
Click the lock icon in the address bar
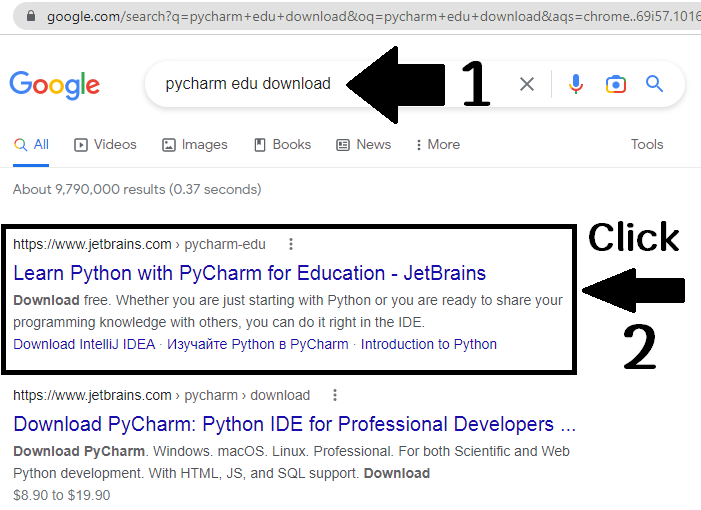tap(31, 16)
